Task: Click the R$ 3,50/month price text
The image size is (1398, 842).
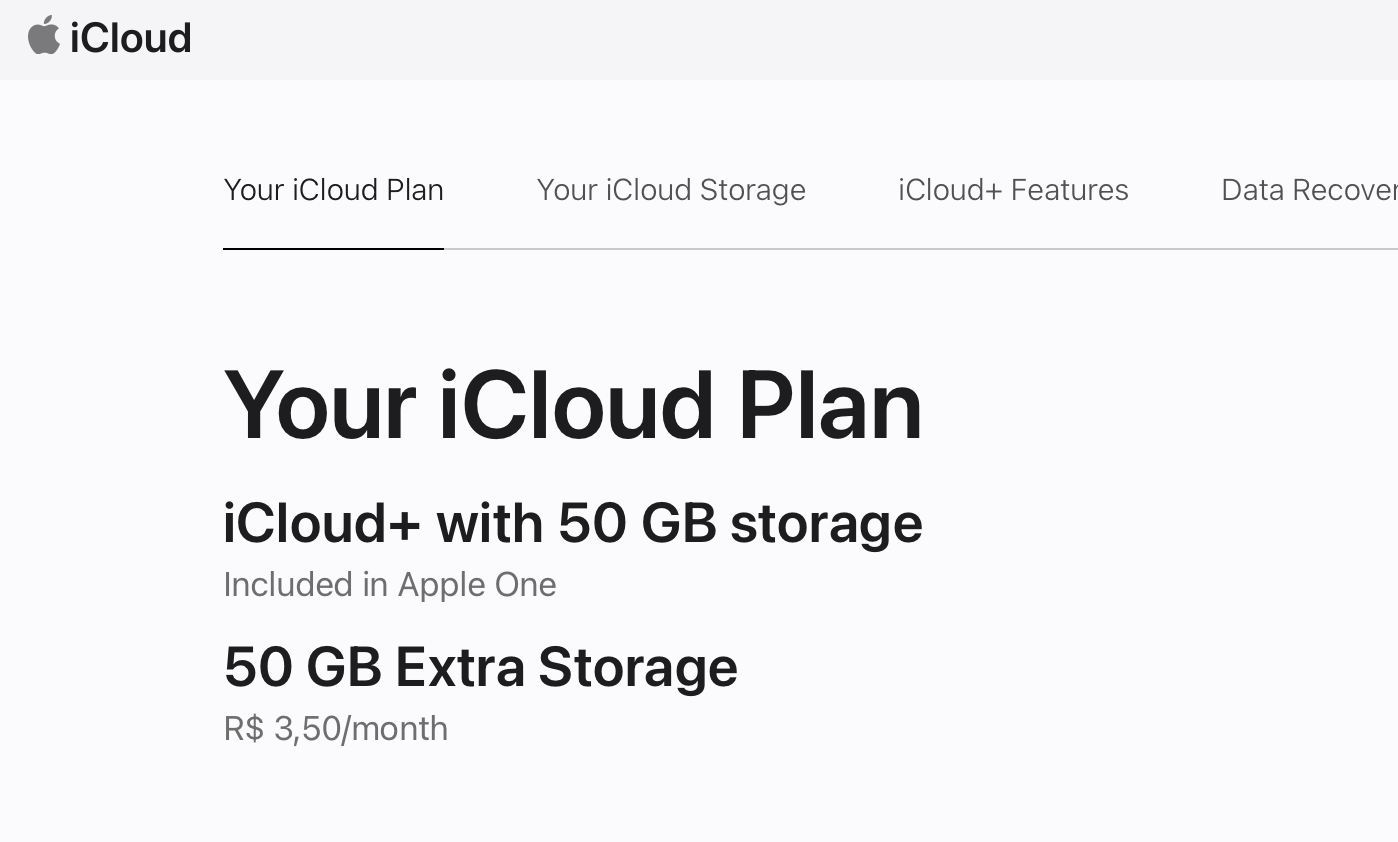Action: (x=335, y=728)
